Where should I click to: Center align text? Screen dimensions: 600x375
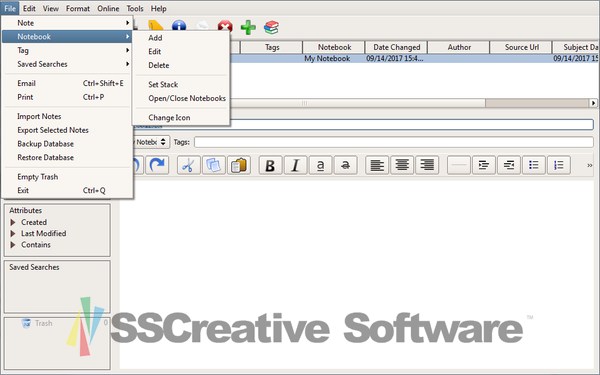point(402,165)
